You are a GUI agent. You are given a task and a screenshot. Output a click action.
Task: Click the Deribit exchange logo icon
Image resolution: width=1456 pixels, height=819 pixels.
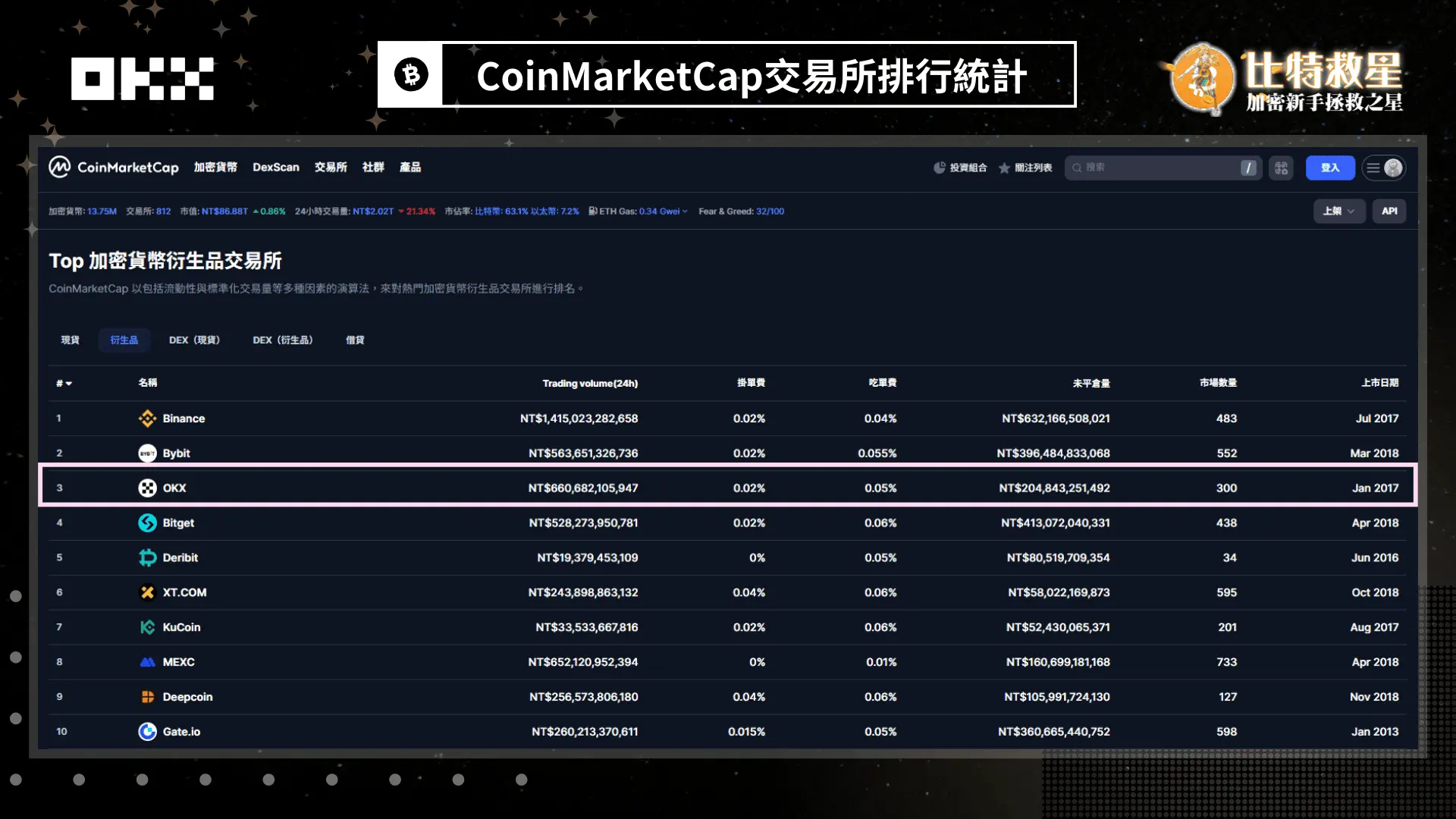click(147, 558)
